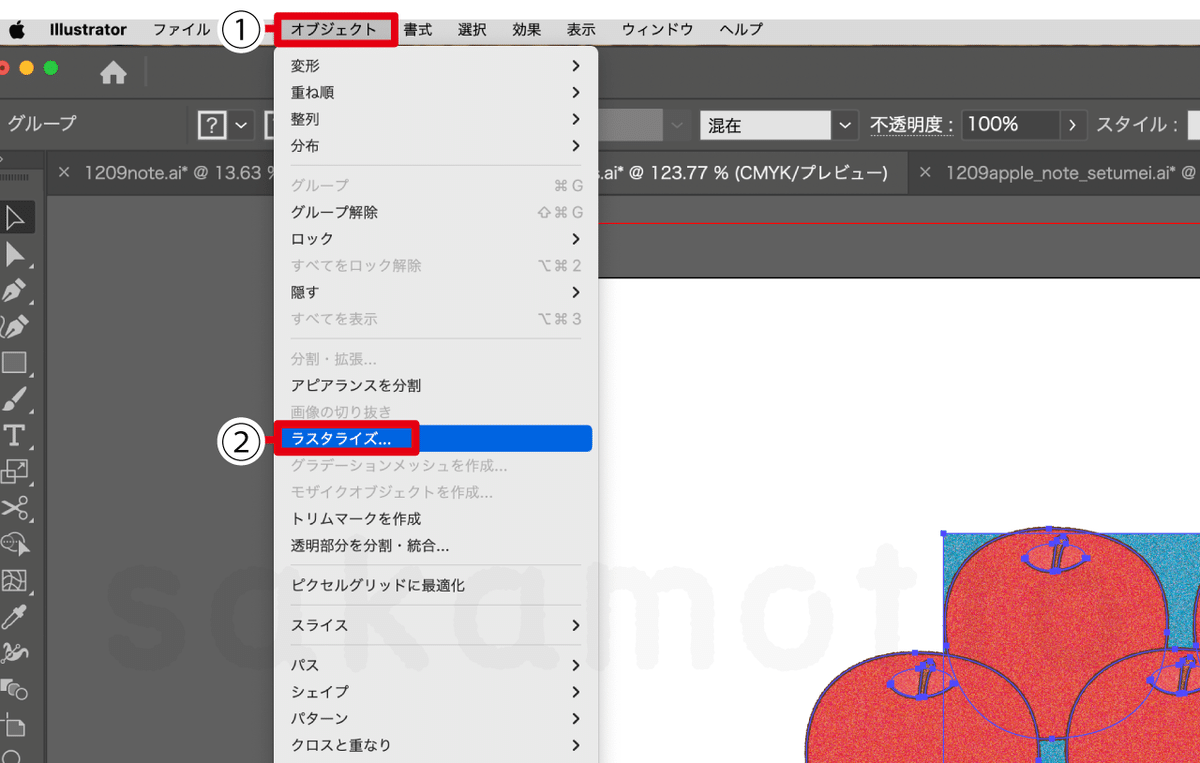Click the オブジェクト menu in menu bar

point(334,29)
